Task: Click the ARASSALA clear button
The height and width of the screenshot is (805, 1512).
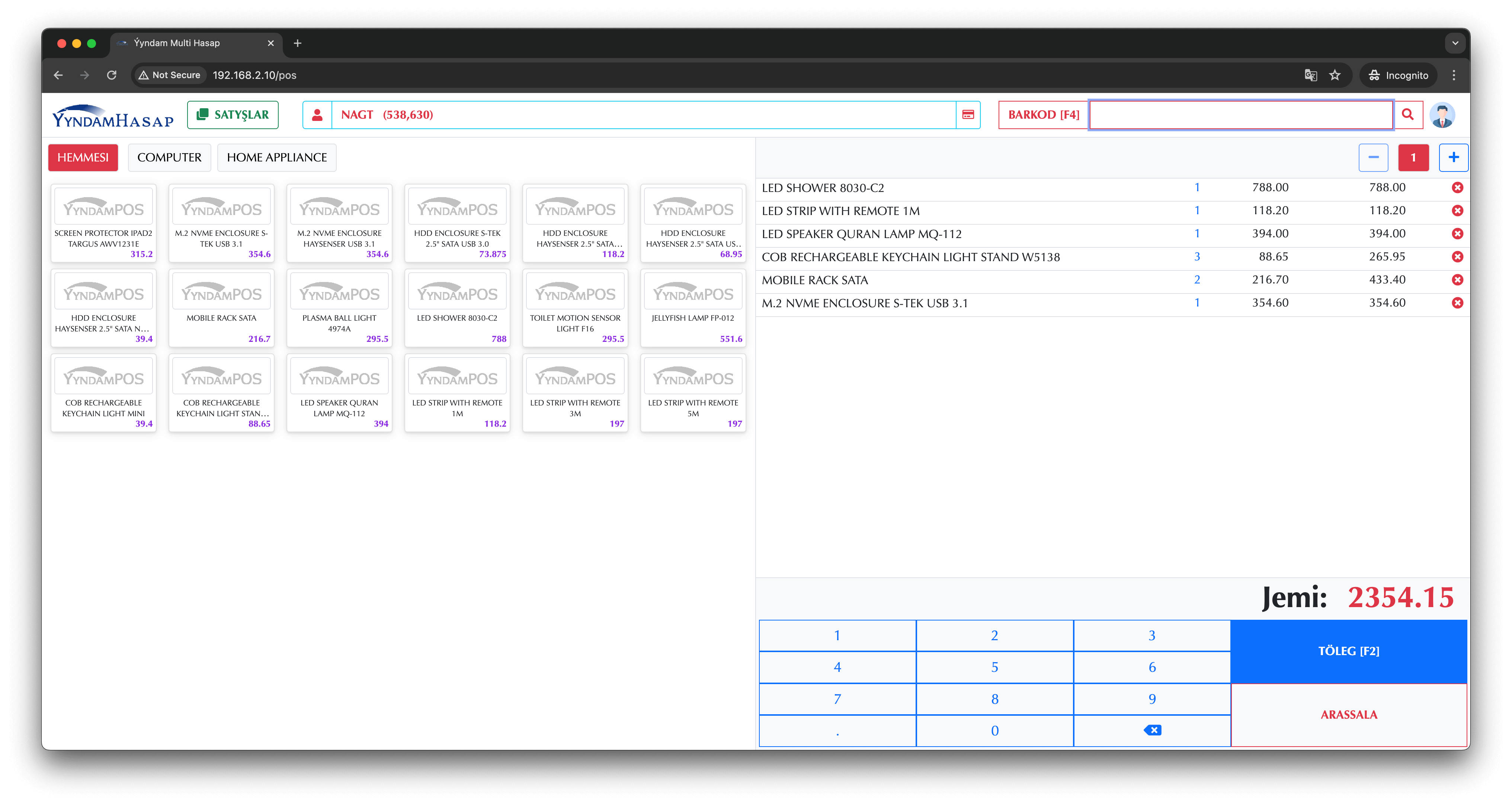Action: click(1348, 715)
